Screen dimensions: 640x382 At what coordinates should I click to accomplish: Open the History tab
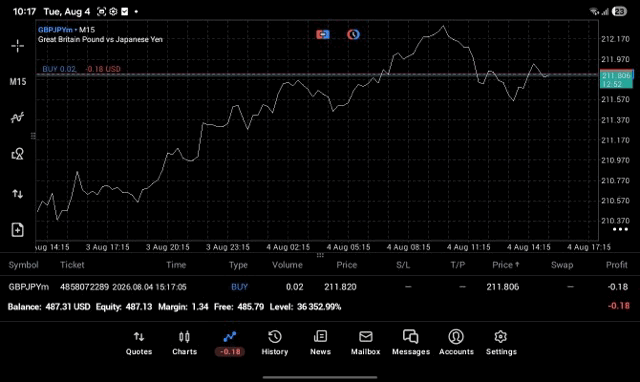tap(275, 343)
